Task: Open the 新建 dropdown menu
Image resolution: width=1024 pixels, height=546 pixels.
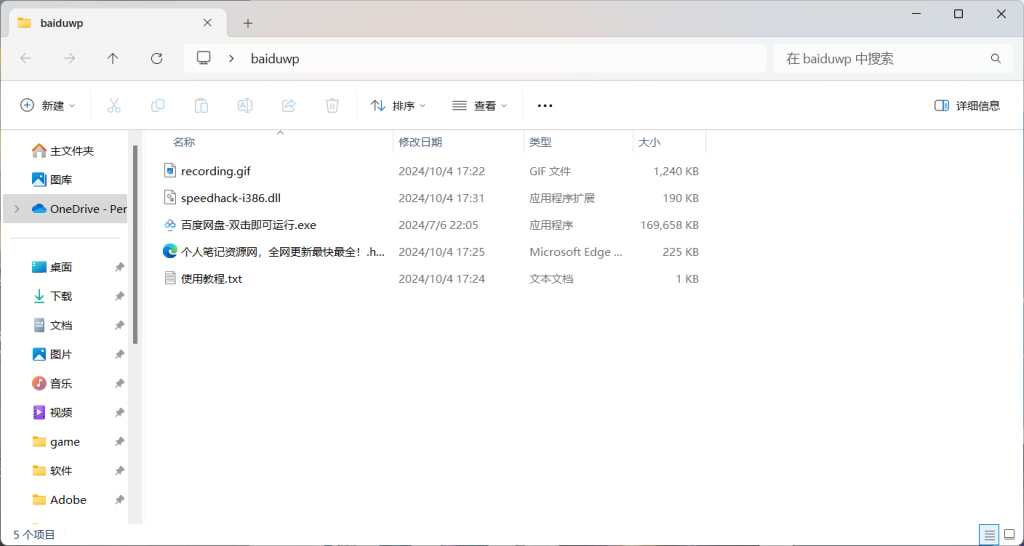Action: (x=48, y=105)
